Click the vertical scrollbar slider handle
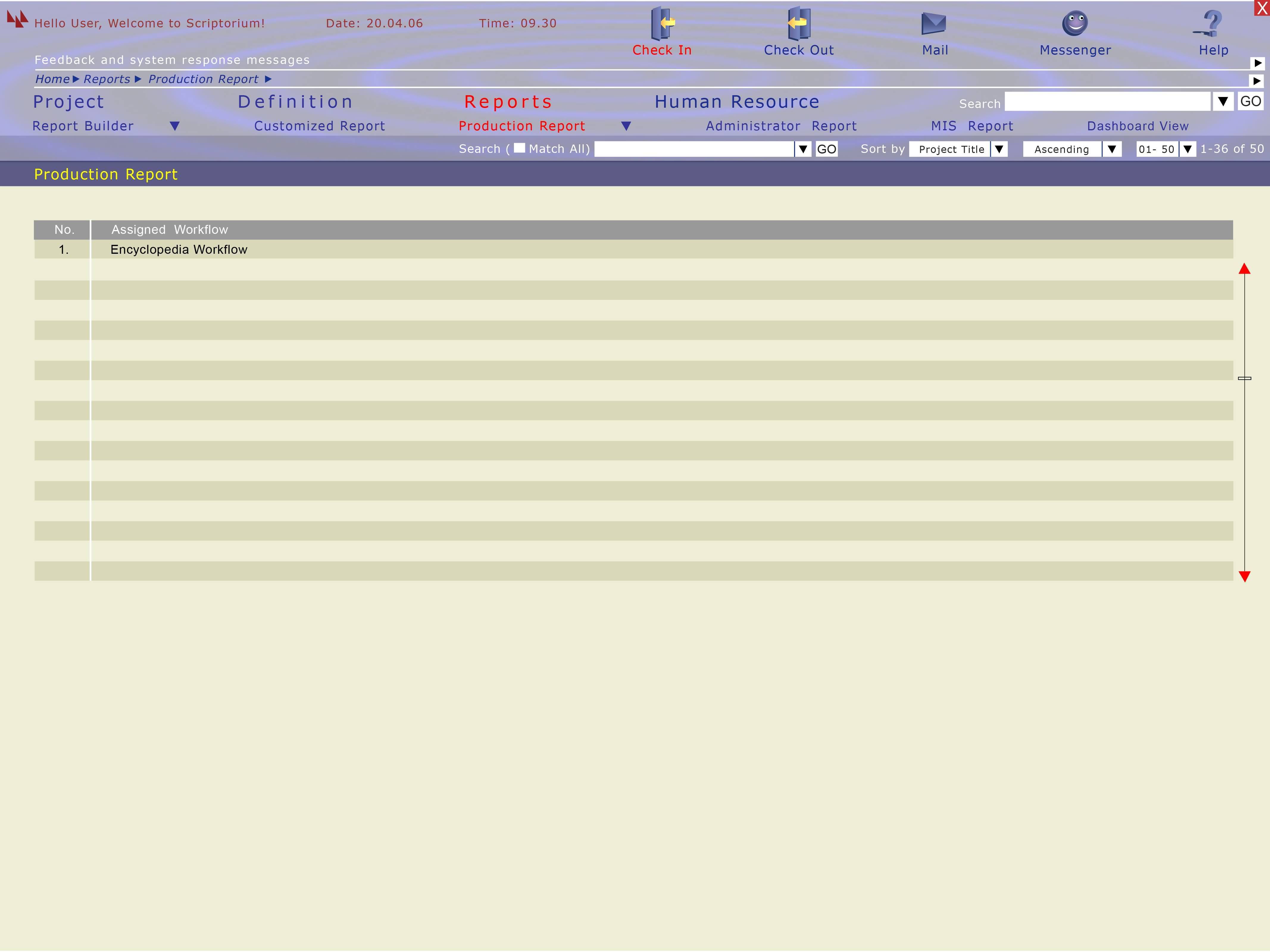1270x952 pixels. (1244, 378)
